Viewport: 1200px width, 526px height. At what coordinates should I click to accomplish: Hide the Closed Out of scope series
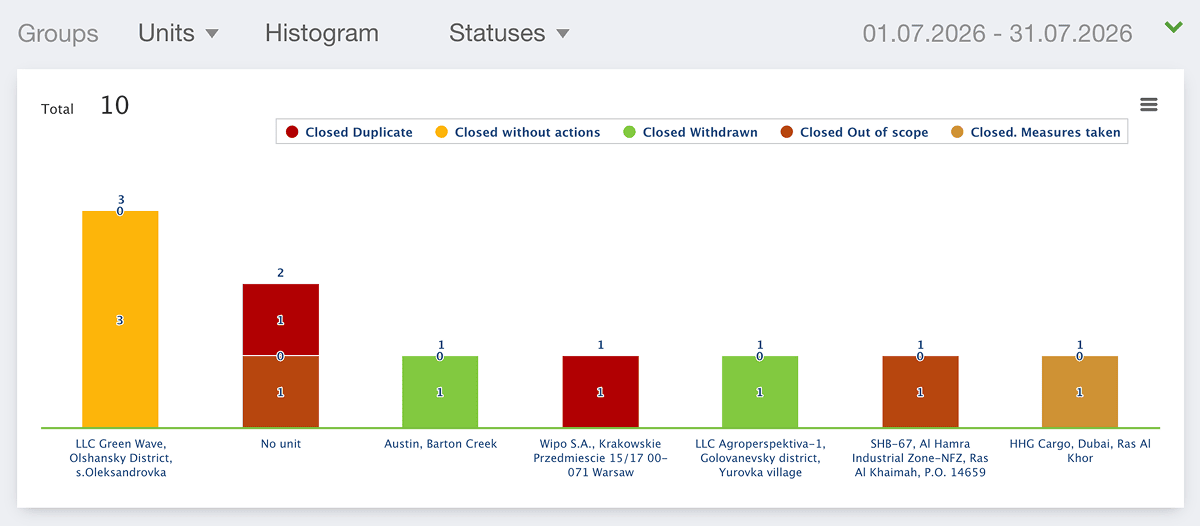click(x=854, y=132)
